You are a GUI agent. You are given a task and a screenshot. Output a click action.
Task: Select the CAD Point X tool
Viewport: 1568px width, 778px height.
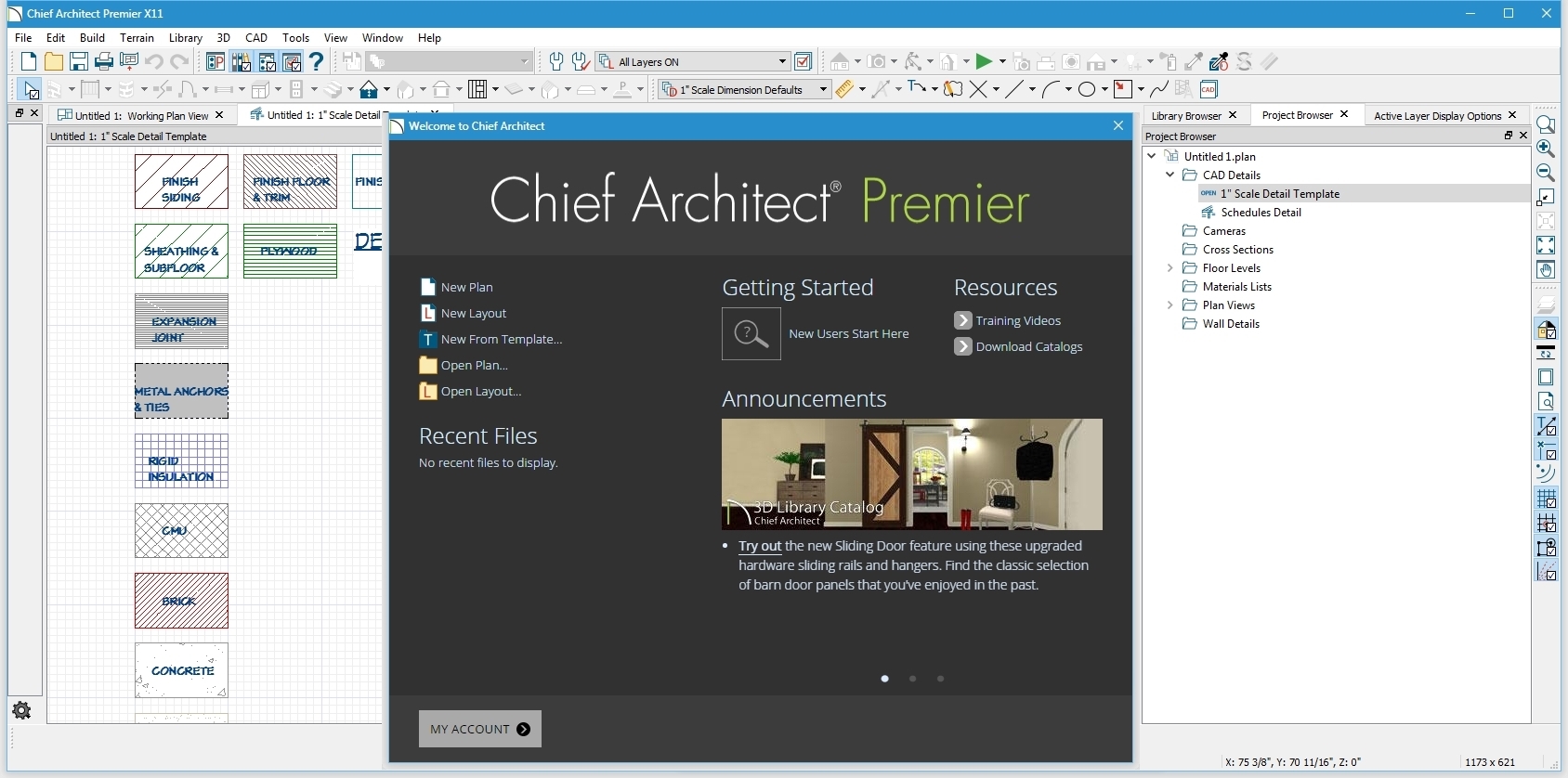(978, 89)
